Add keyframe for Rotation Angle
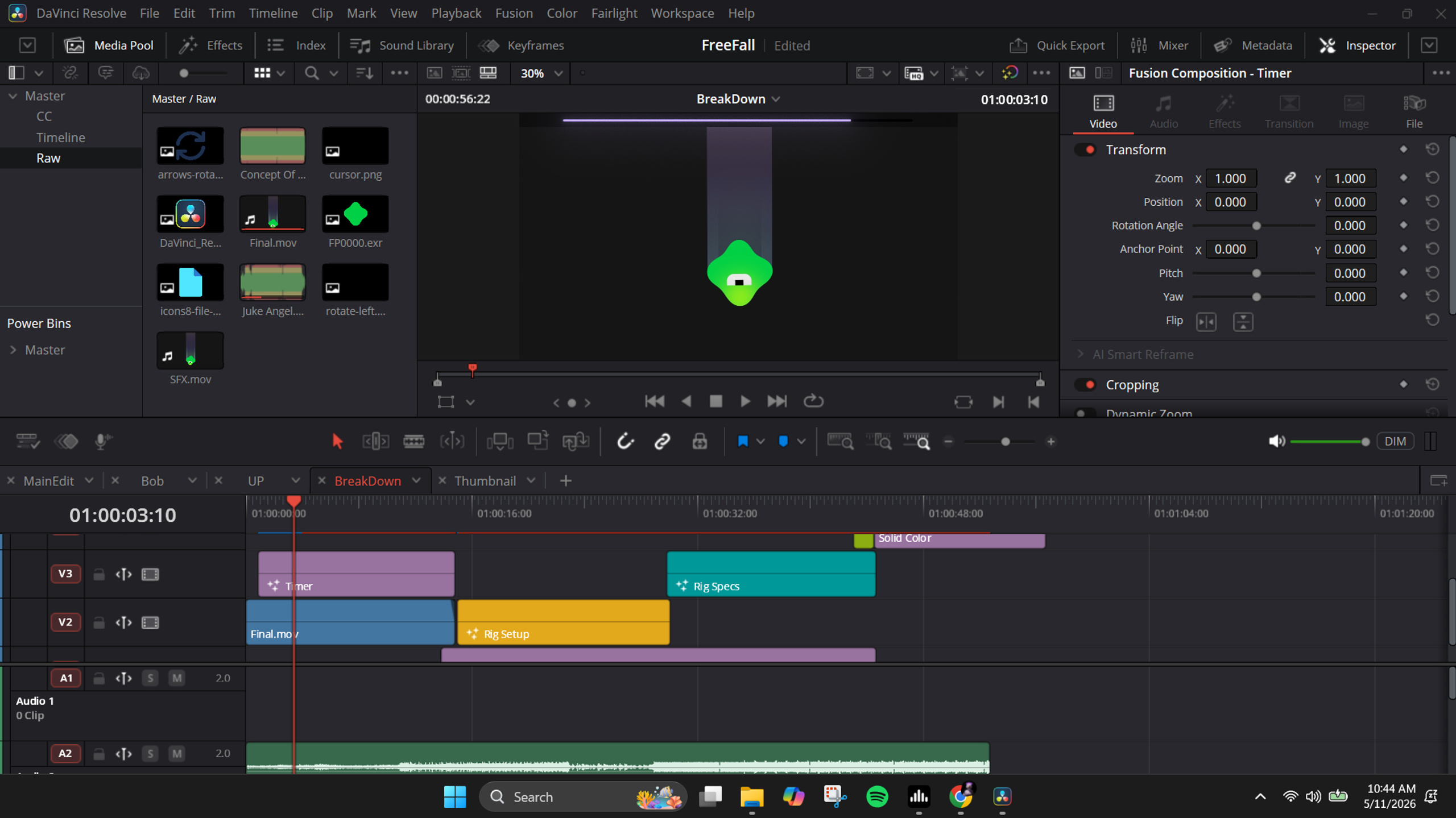The width and height of the screenshot is (1456, 818). coord(1403,226)
